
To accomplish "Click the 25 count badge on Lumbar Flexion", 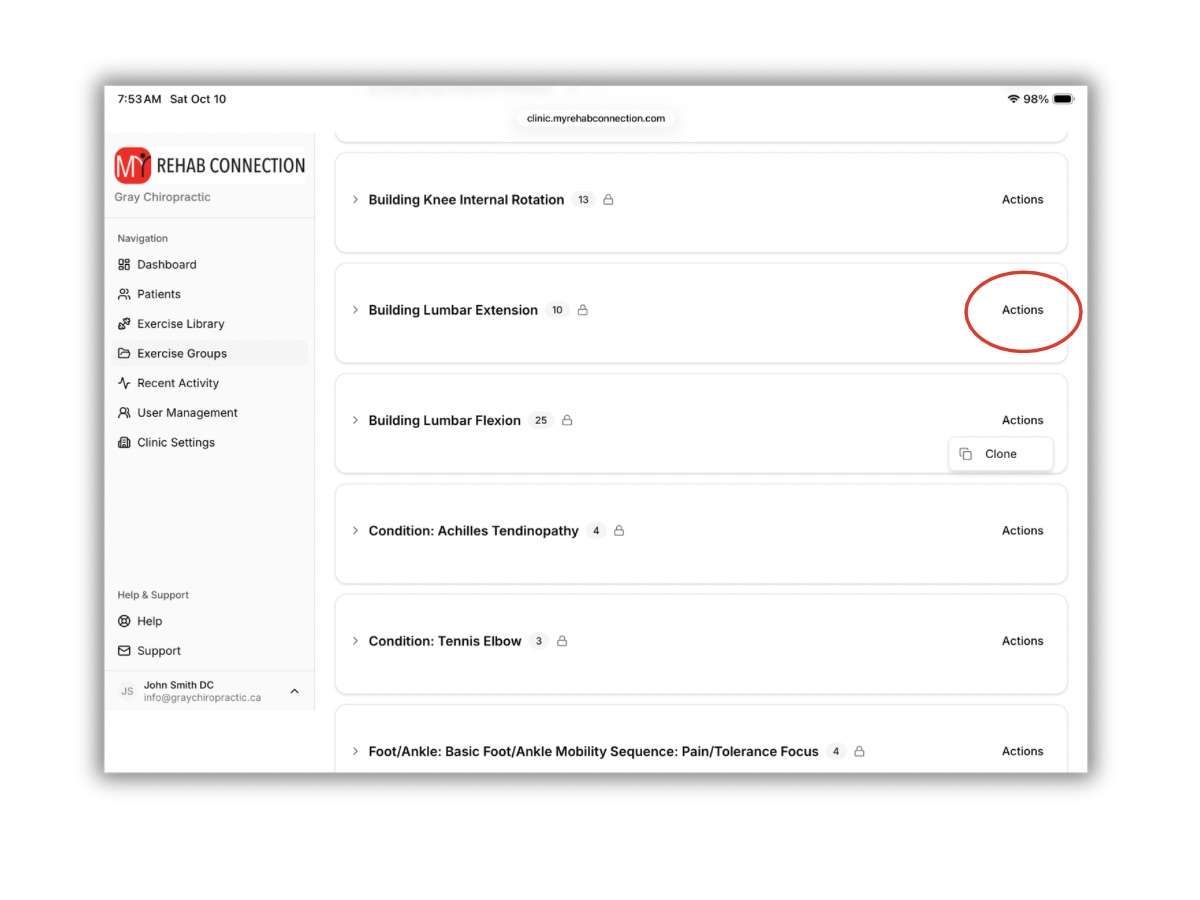I will (x=541, y=420).
